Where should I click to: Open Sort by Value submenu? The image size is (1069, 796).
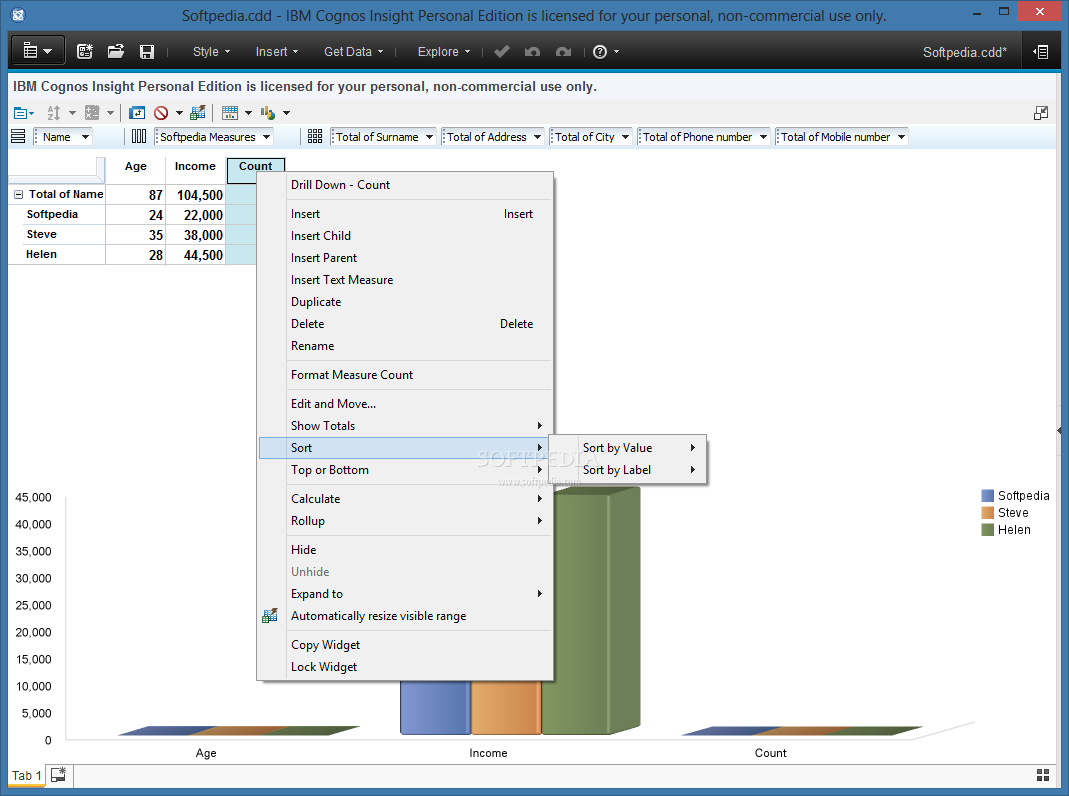point(628,448)
